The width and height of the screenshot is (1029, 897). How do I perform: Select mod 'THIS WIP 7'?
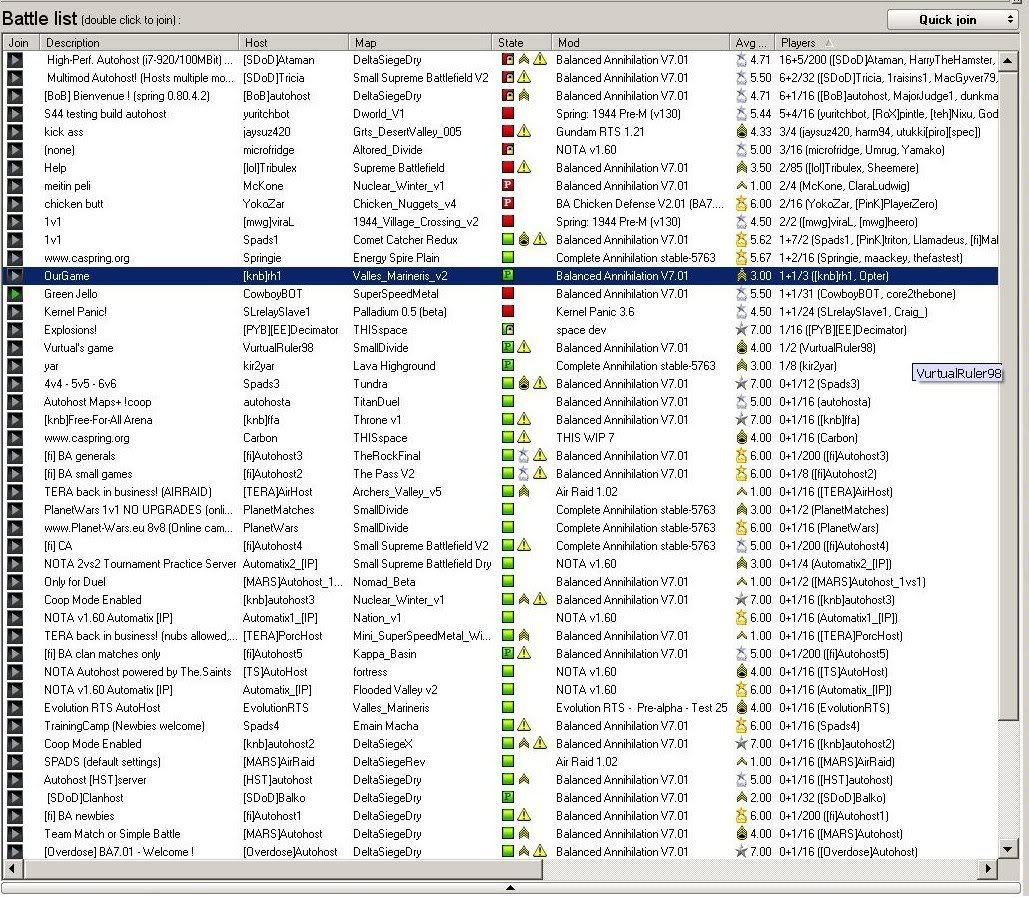[585, 438]
